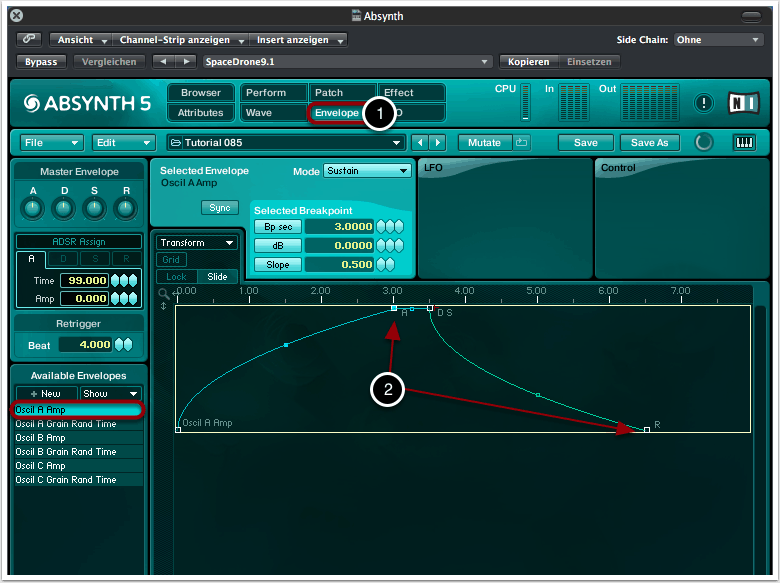This screenshot has height=583, width=780.
Task: Click next preset arrow beside Tutorial 085
Action: click(438, 142)
